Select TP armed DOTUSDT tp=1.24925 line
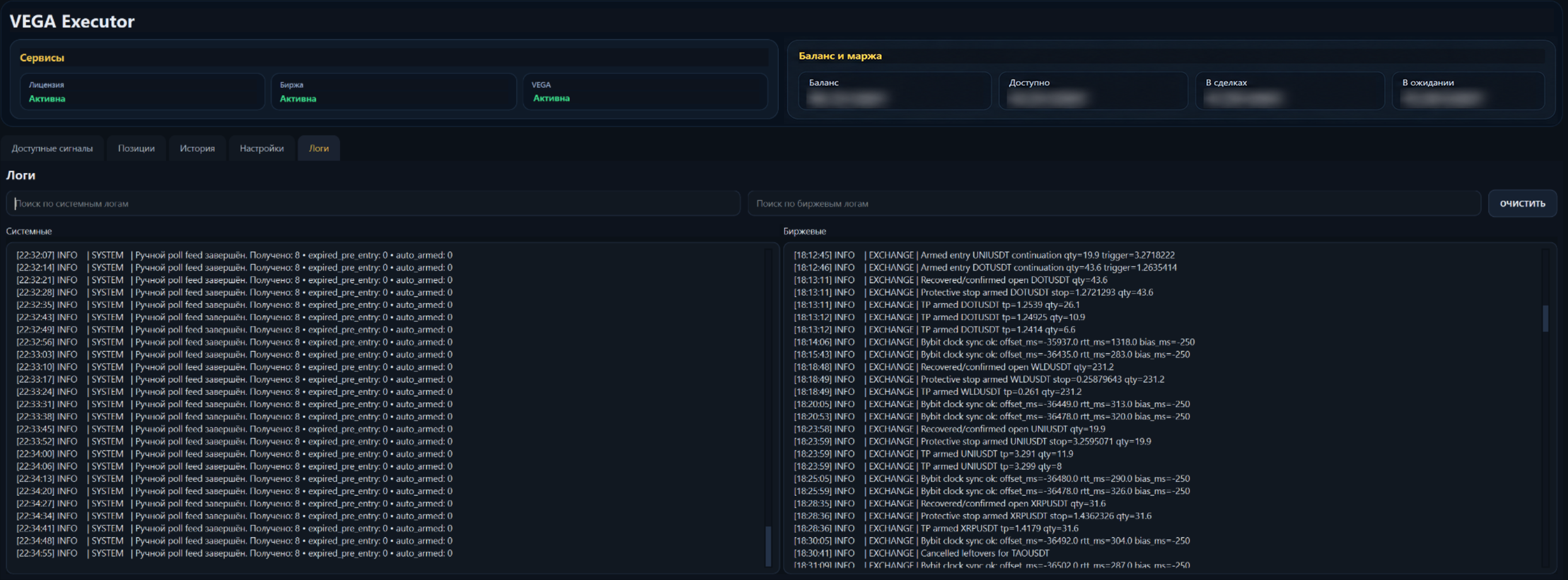The width and height of the screenshot is (1568, 580). [x=939, y=318]
